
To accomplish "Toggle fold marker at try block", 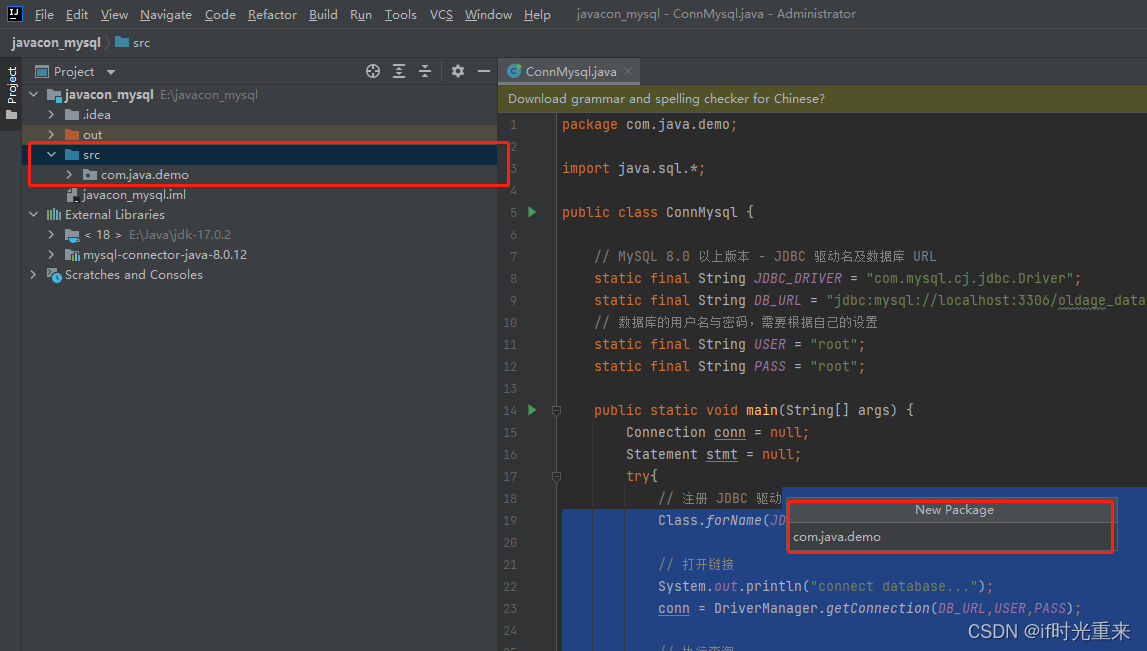I will (556, 477).
